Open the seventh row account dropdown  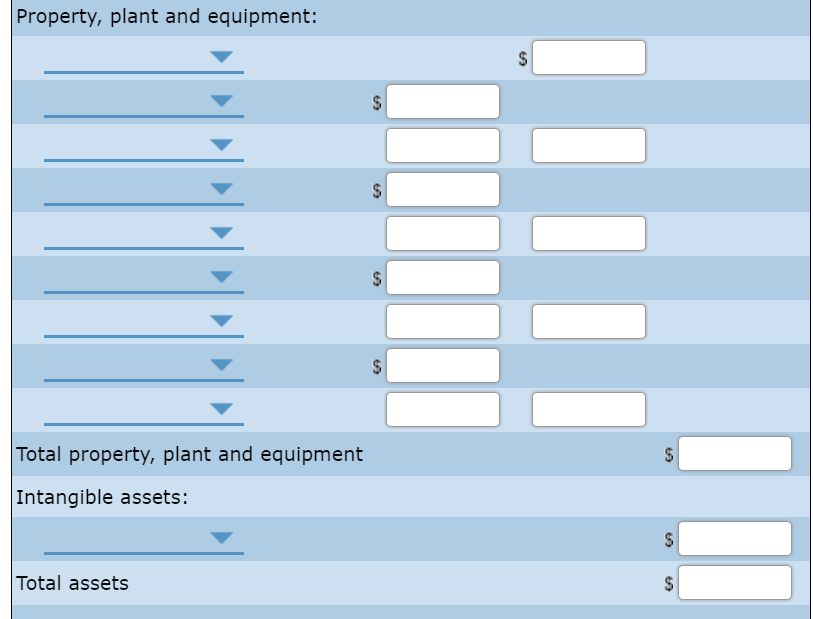click(222, 321)
